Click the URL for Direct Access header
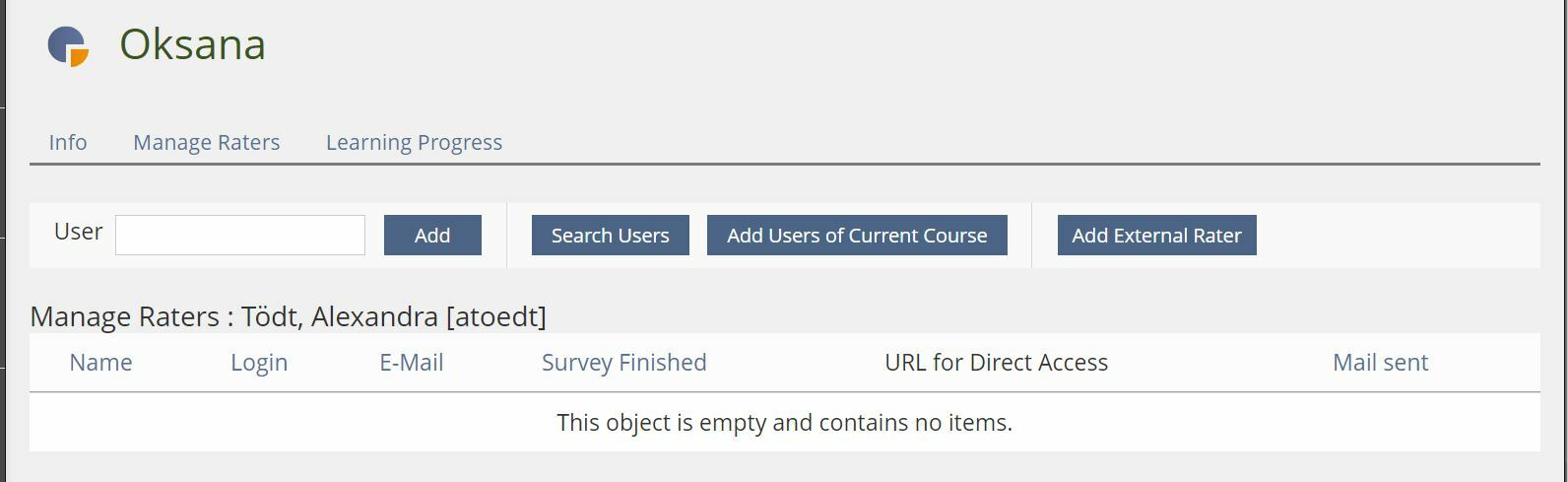1568x482 pixels. pos(996,363)
